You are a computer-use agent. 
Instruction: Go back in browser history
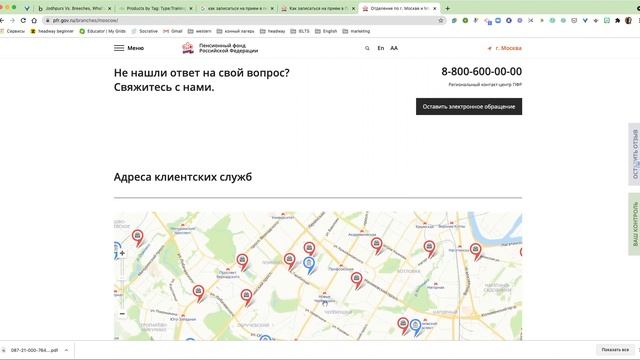click(x=2, y=20)
